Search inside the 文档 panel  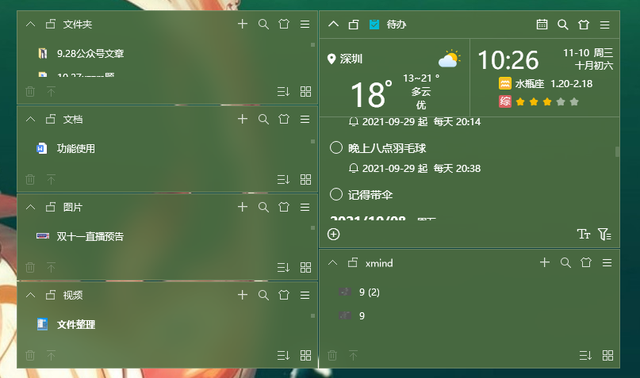click(x=263, y=119)
